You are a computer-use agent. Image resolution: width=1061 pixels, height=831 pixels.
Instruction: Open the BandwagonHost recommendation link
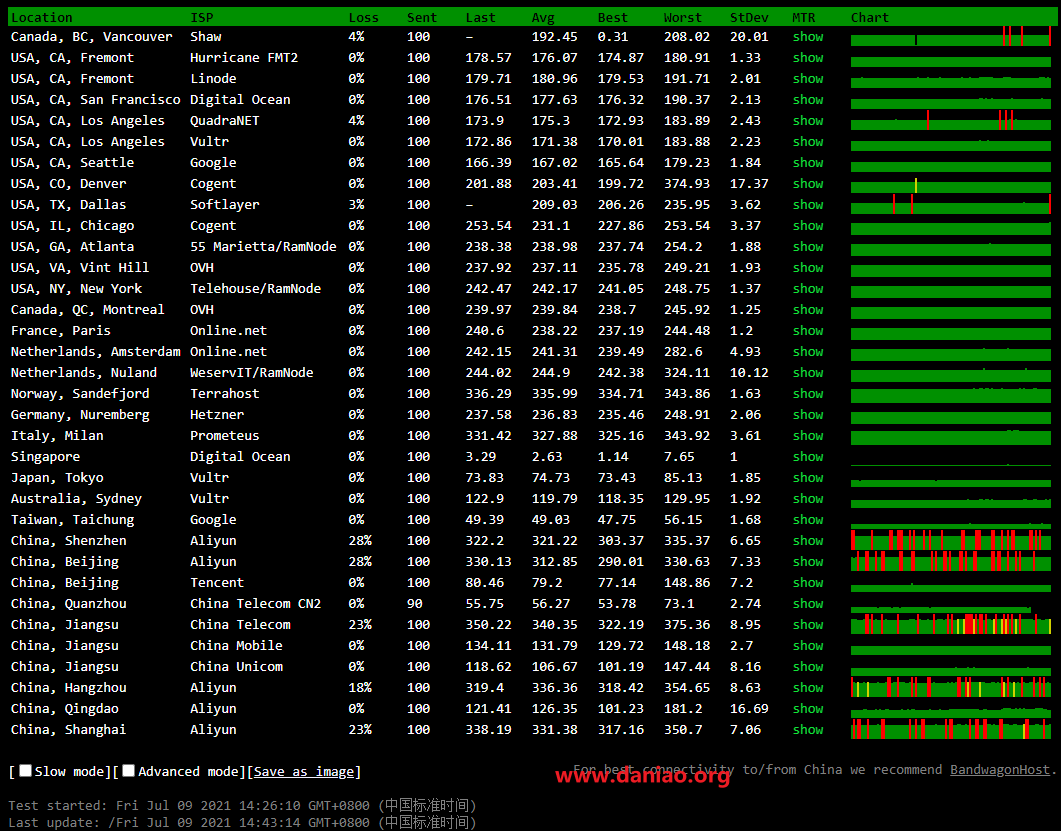[999, 769]
